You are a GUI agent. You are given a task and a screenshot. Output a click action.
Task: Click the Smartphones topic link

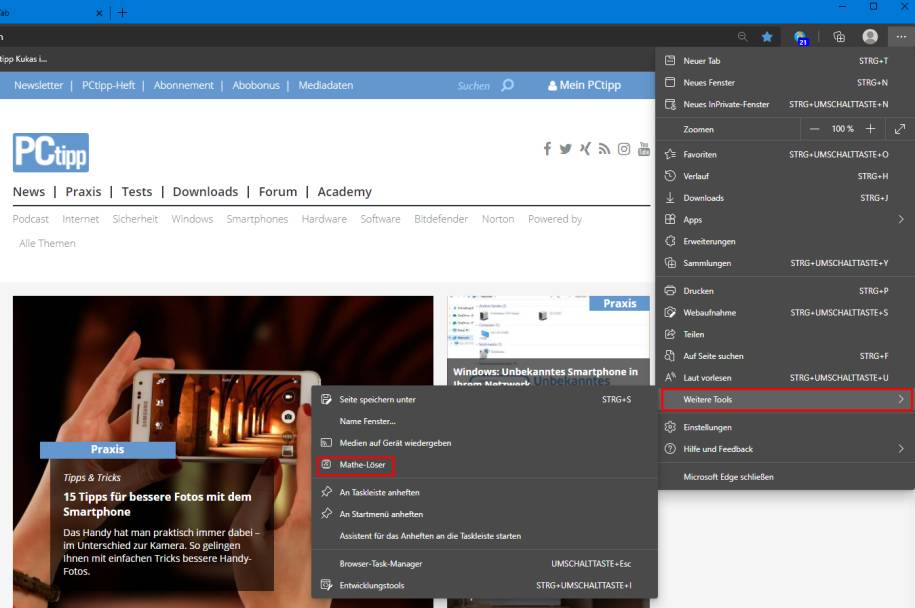pos(257,219)
